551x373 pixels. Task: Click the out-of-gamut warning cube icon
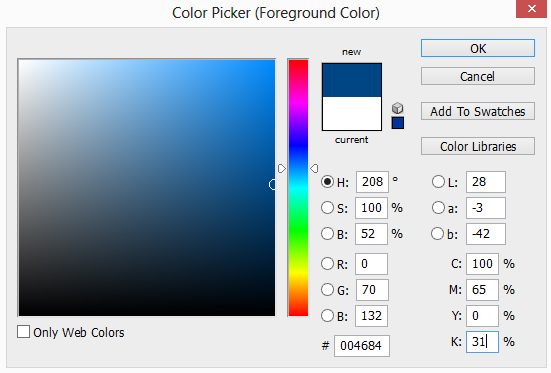click(x=397, y=108)
